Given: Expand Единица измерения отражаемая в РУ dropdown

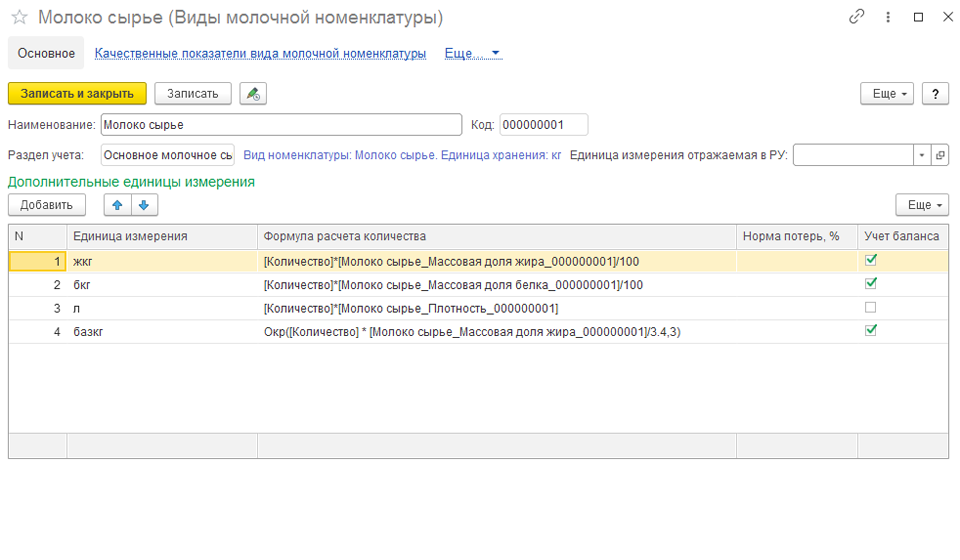Looking at the screenshot, I should click(x=921, y=155).
